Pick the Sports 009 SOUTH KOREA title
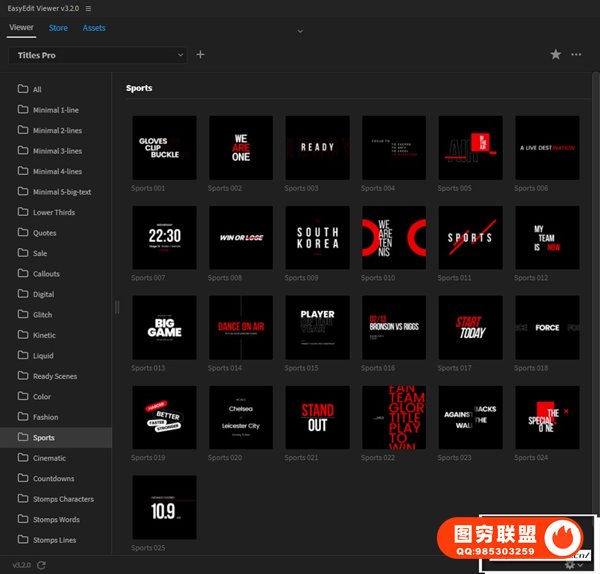 (x=317, y=238)
